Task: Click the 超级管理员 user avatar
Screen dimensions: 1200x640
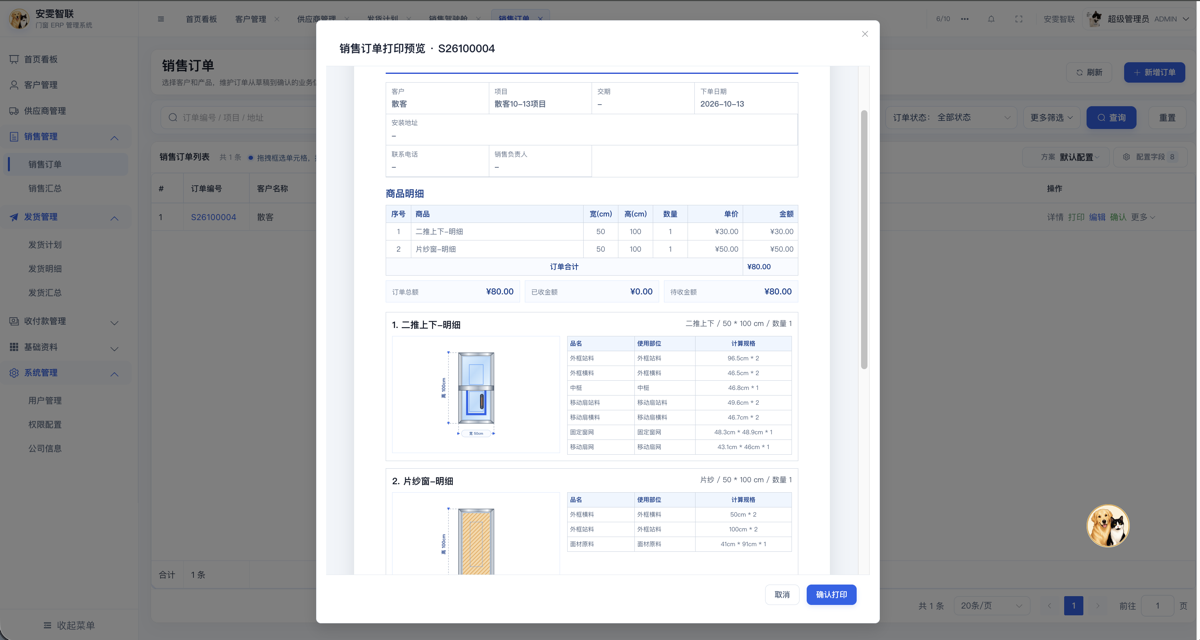Action: pyautogui.click(x=1095, y=19)
